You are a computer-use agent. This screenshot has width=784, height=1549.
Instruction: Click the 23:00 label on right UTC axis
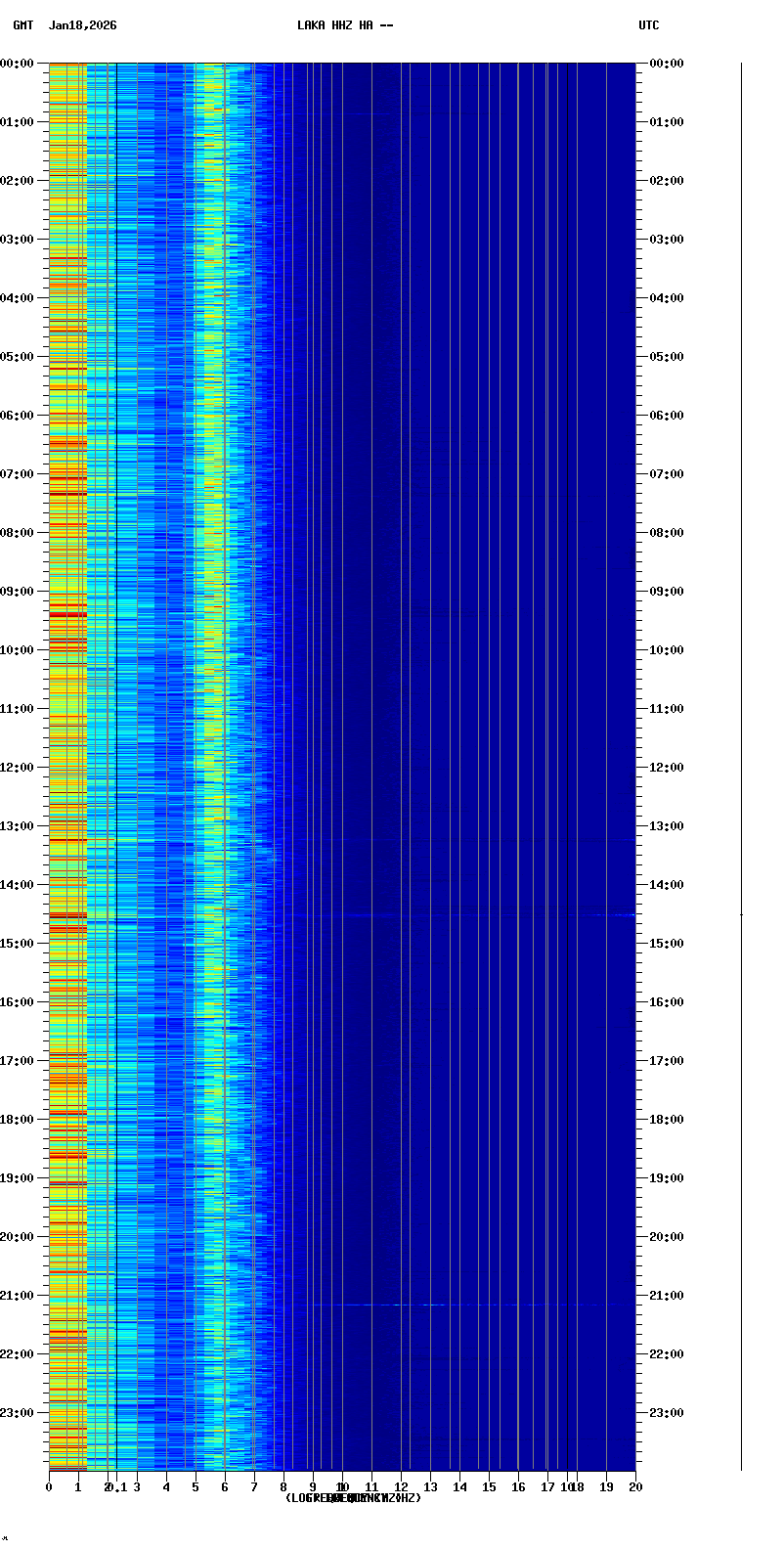[x=667, y=1413]
